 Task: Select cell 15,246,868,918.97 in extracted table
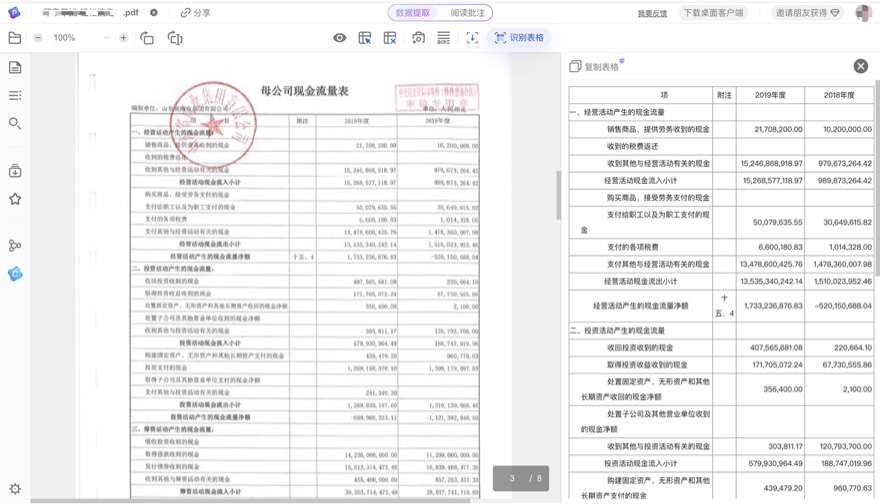(771, 163)
